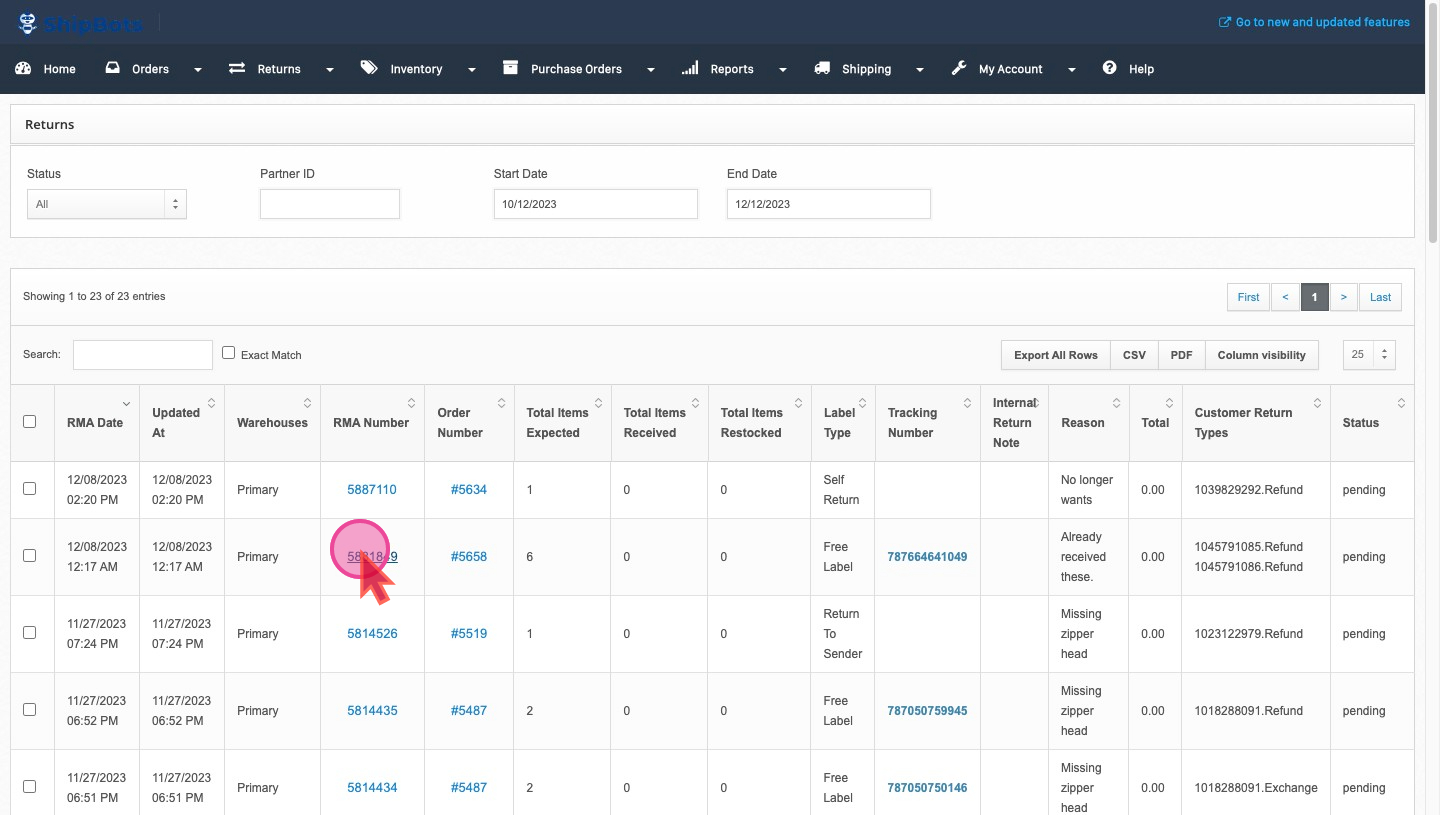Screen dimensions: 1440x815
Task: Open the Status filter dropdown
Action: 107,204
